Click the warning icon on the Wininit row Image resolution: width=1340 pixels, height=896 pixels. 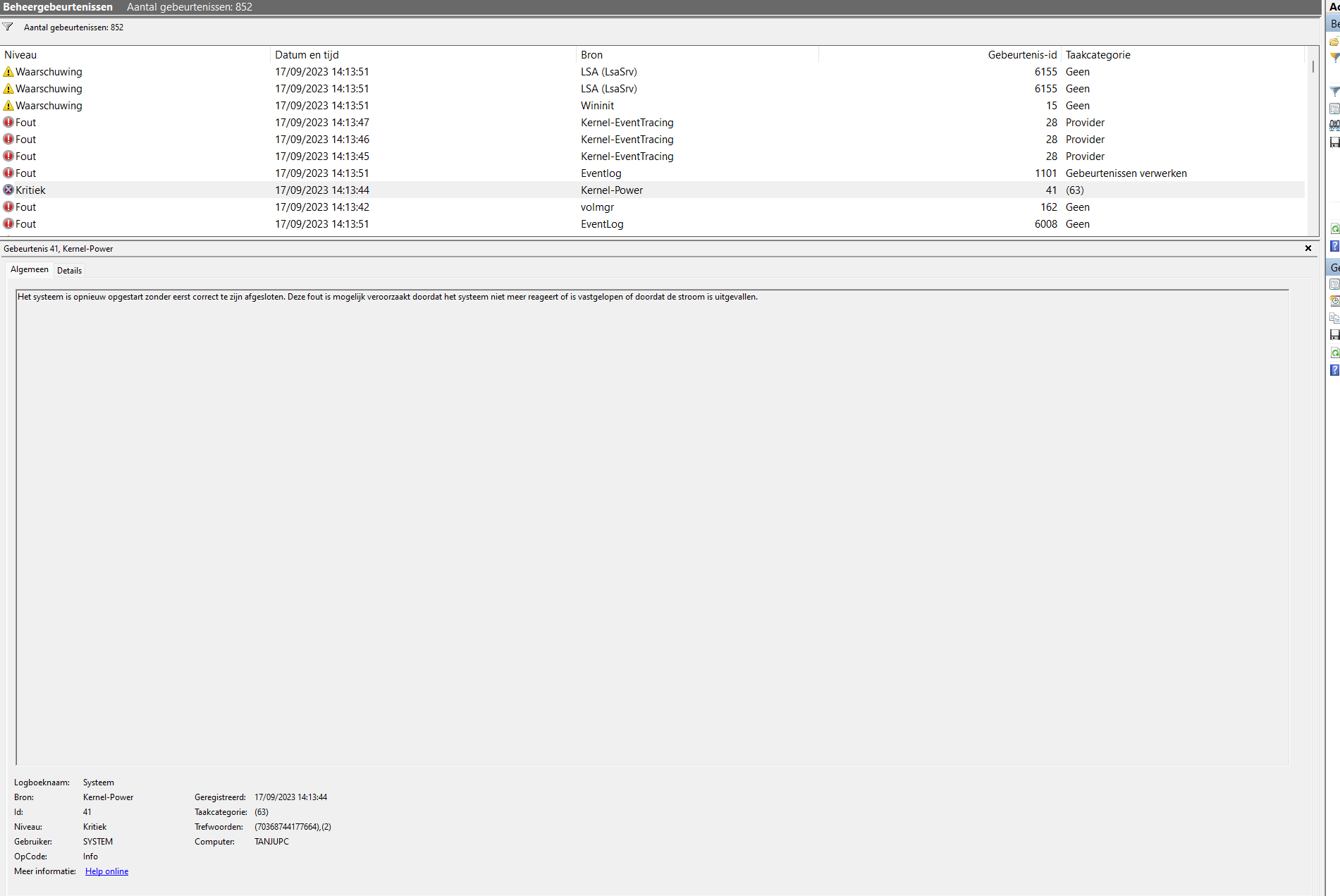pos(8,106)
